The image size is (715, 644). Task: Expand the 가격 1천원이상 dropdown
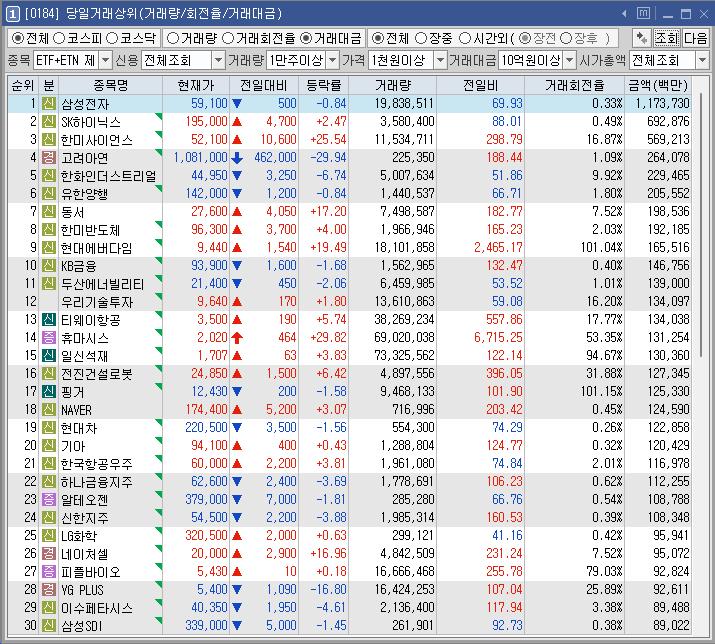pyautogui.click(x=440, y=60)
